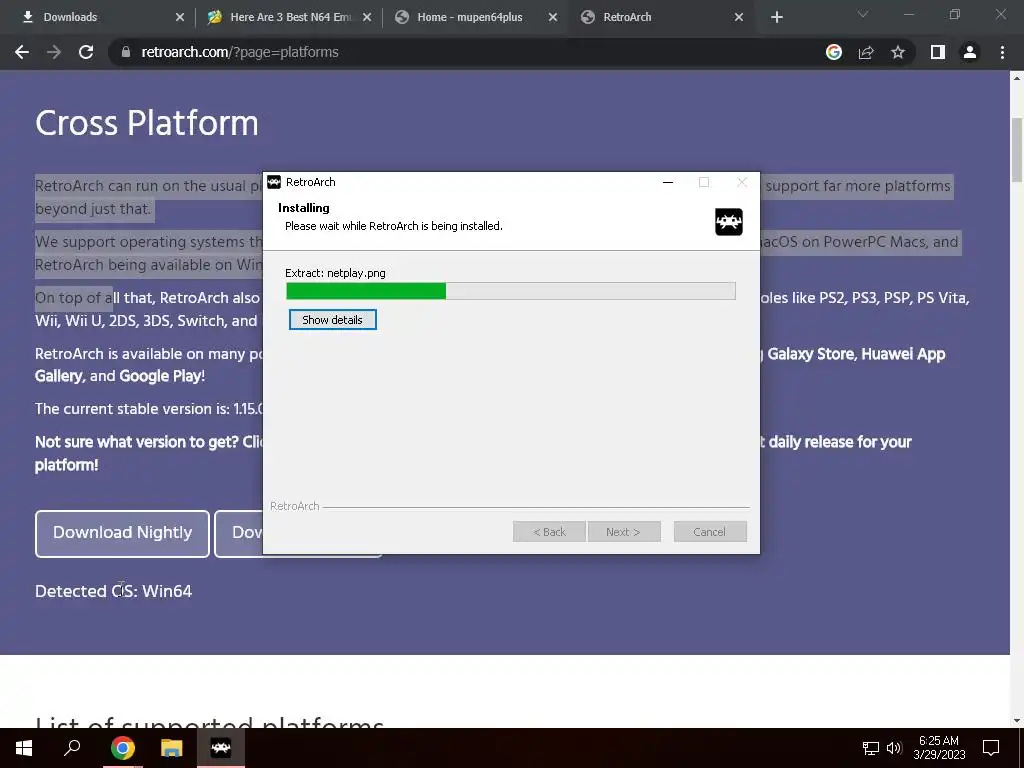The image size is (1024, 768).
Task: Close the mupen64plus tab
Action: pyautogui.click(x=552, y=17)
